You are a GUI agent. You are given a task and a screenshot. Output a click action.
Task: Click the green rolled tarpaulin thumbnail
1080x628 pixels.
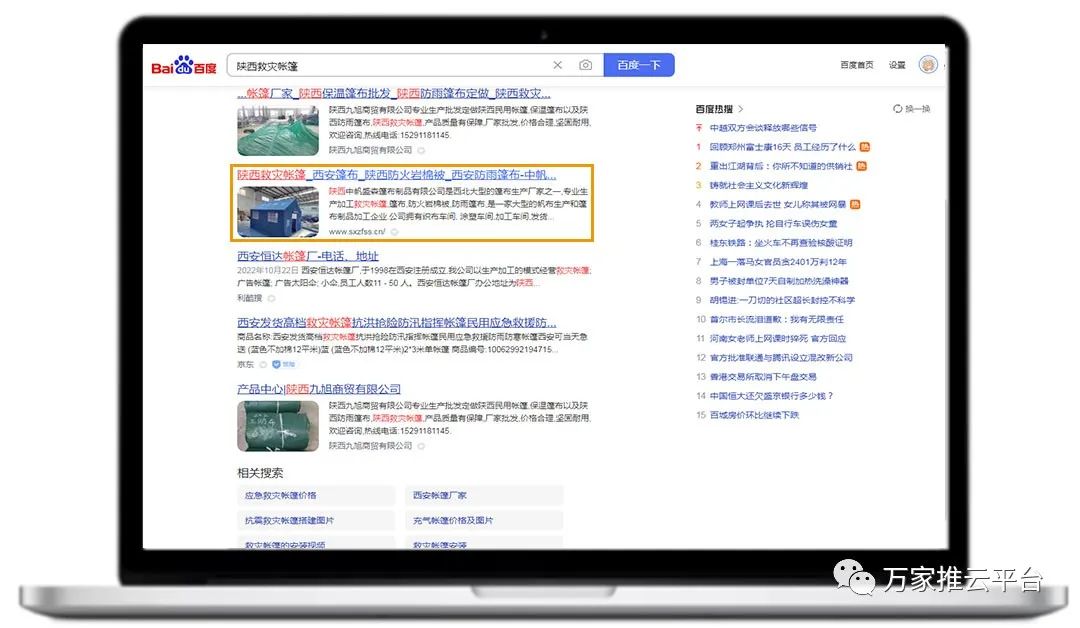pyautogui.click(x=278, y=426)
